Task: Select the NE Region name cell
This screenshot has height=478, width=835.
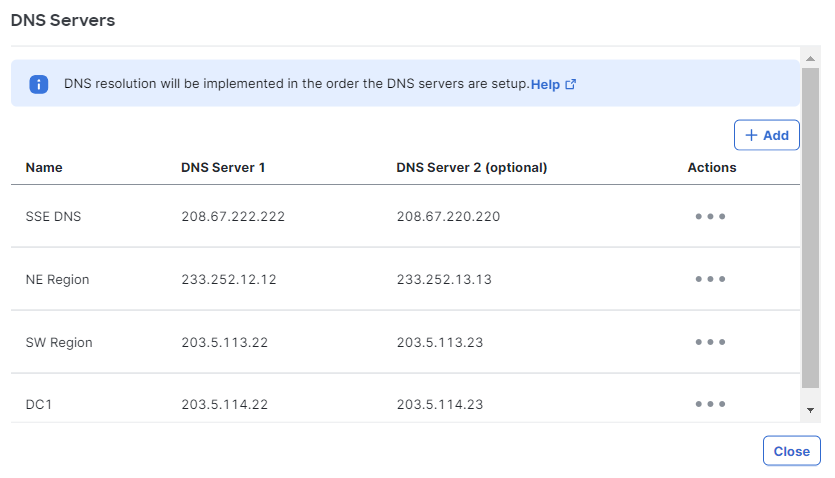Action: click(58, 279)
